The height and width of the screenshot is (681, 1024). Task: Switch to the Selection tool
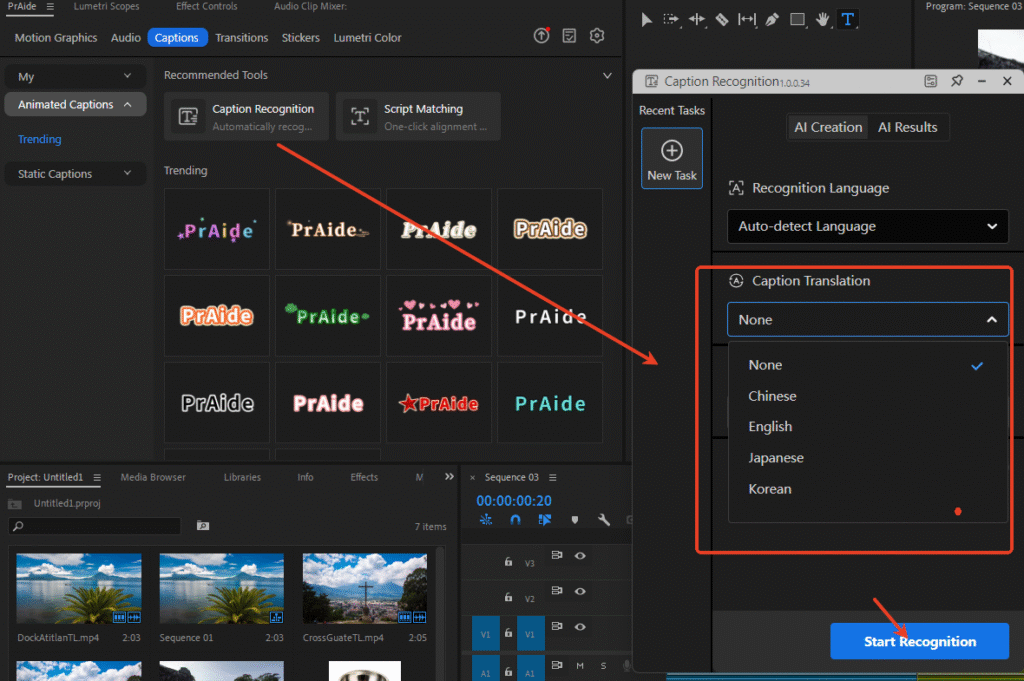point(645,18)
